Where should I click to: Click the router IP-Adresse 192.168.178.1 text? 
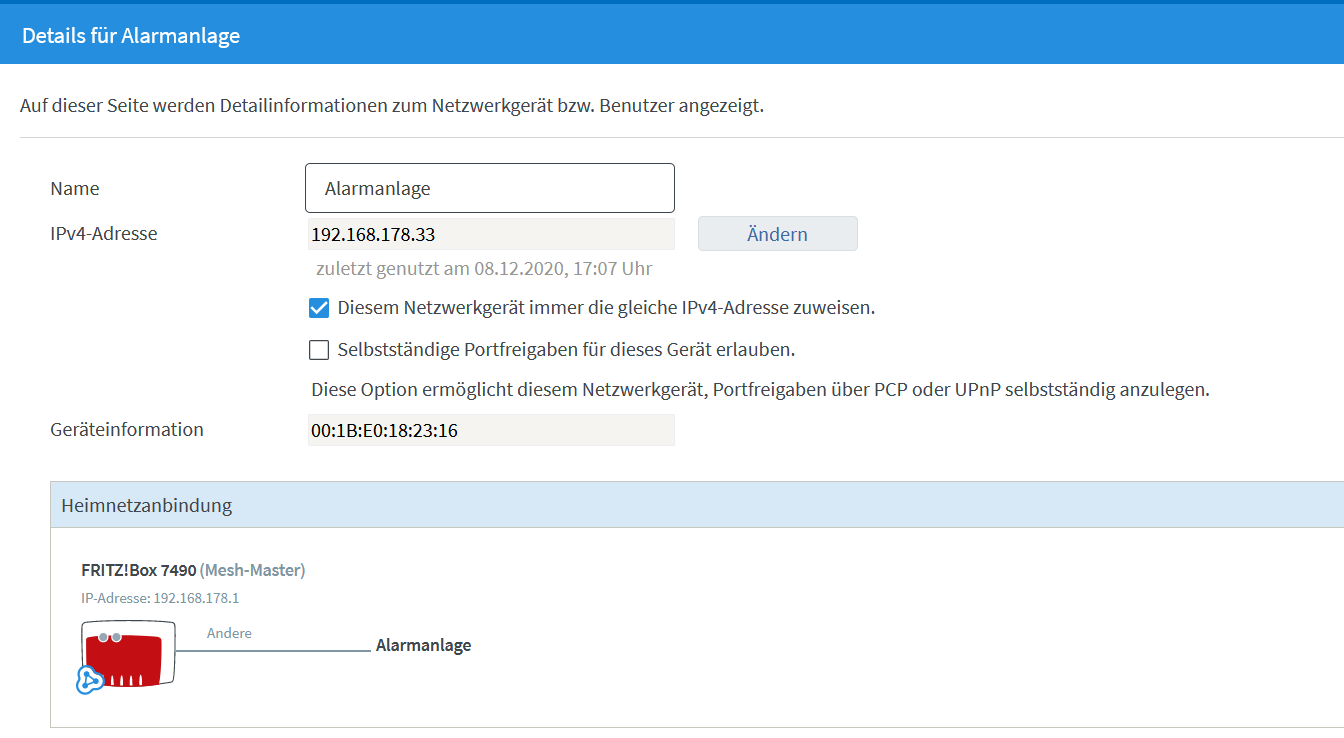tap(160, 598)
